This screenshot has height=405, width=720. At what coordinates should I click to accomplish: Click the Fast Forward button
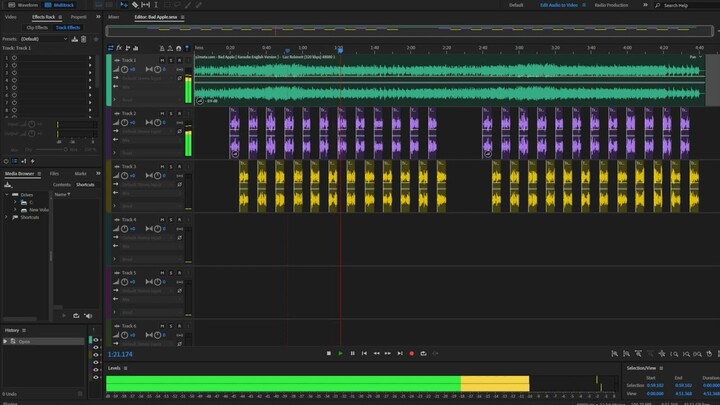[388, 354]
